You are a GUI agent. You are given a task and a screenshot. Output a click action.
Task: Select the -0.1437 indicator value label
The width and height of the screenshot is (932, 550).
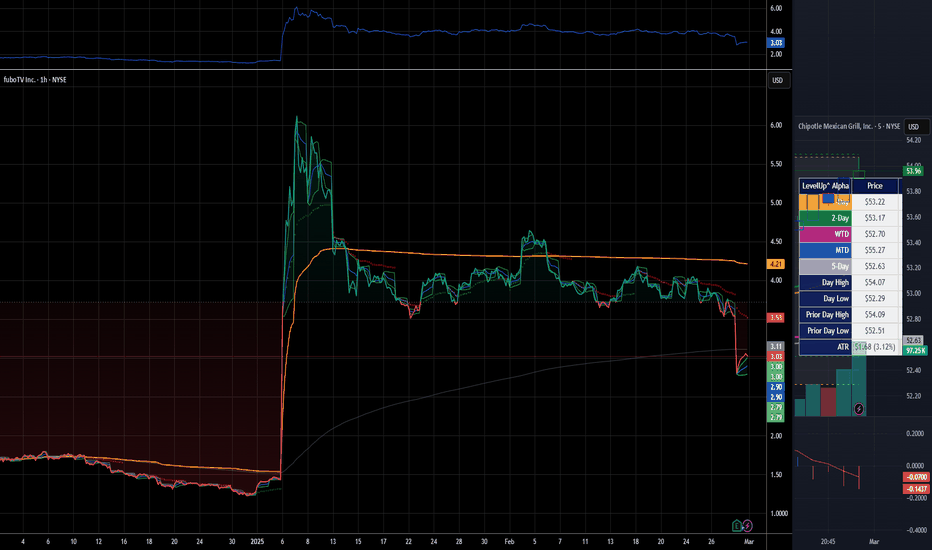coord(917,489)
